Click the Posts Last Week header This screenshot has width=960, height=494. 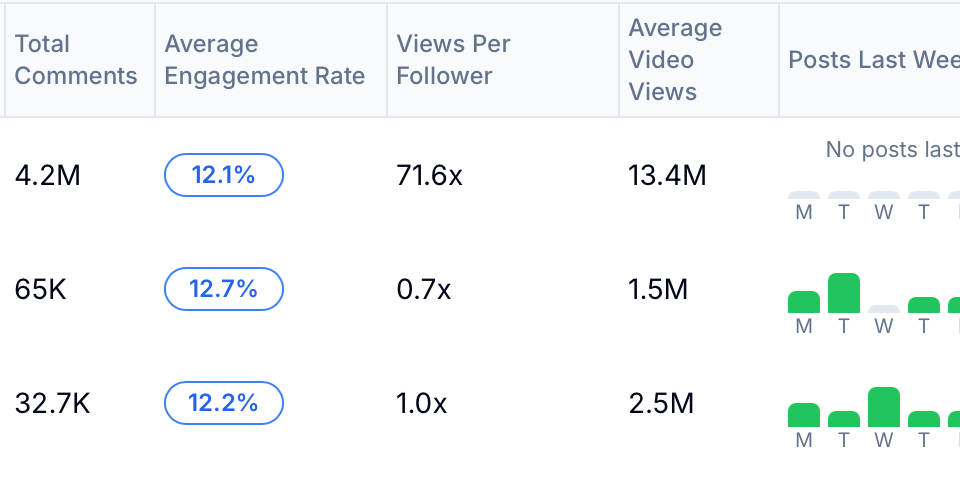873,60
